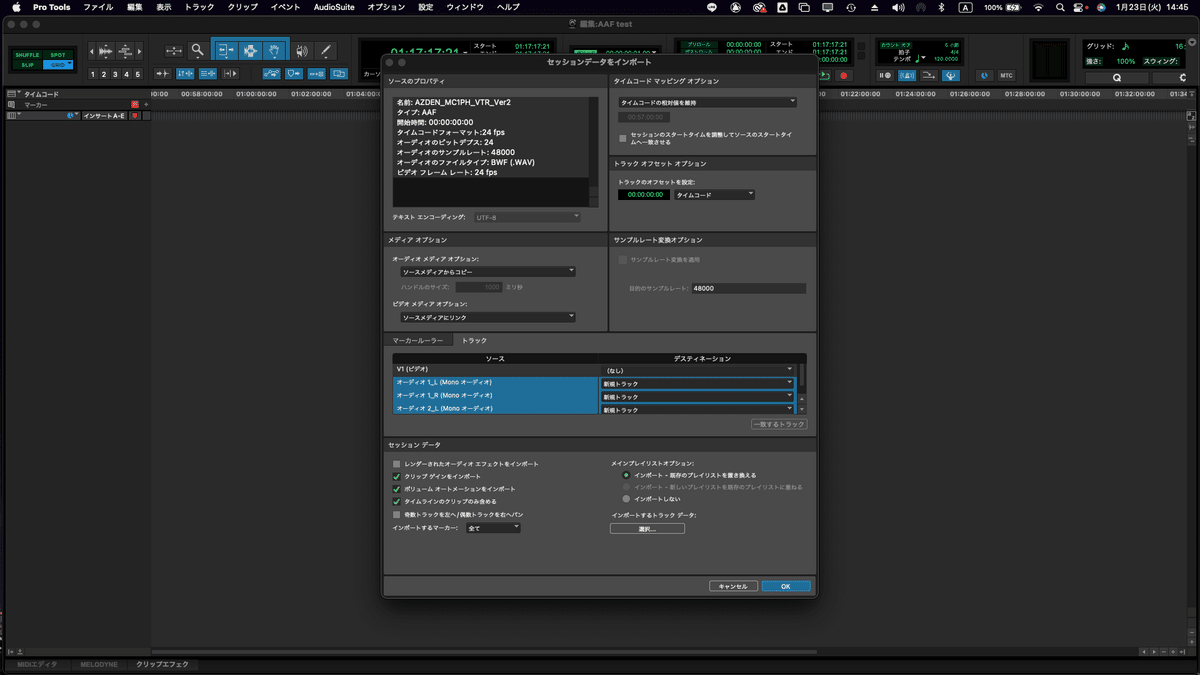1200x675 pixels.
Task: Click the OK button
Action: point(786,586)
